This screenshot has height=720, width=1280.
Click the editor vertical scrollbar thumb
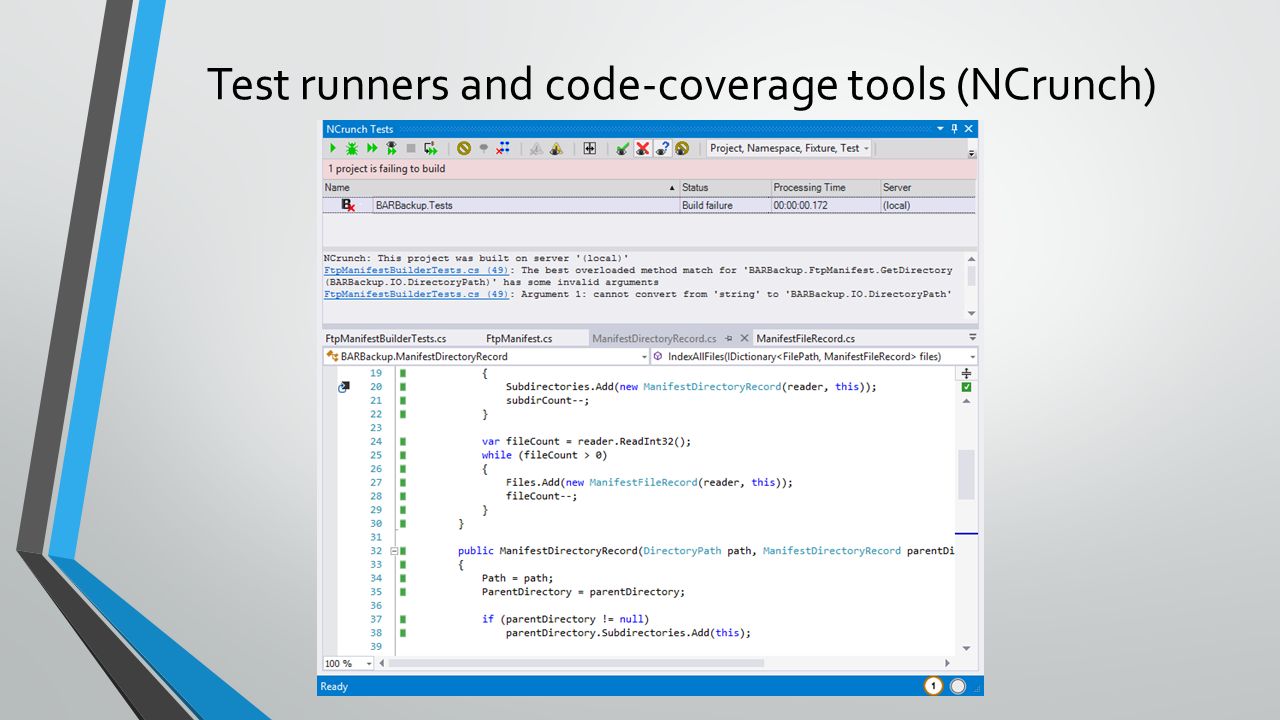(966, 474)
